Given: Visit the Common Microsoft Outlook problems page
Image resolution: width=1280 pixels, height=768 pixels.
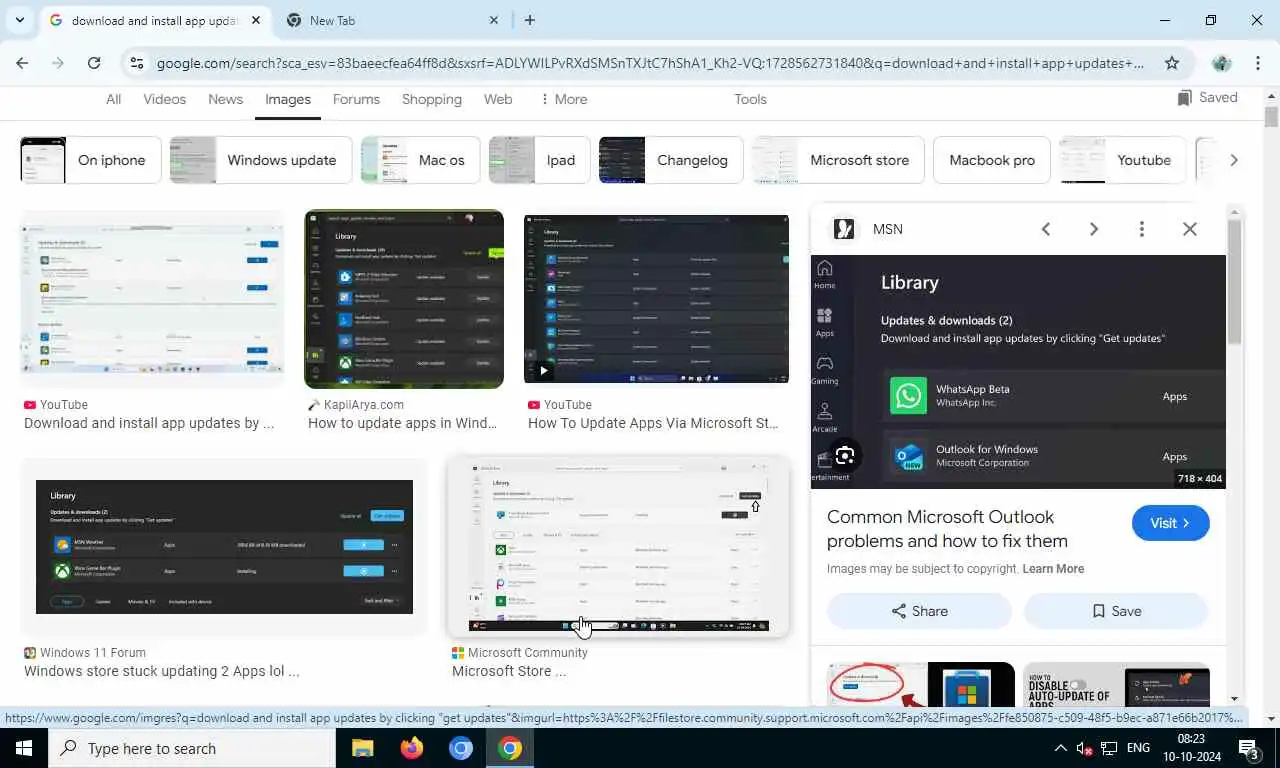Looking at the screenshot, I should pyautogui.click(x=1171, y=523).
